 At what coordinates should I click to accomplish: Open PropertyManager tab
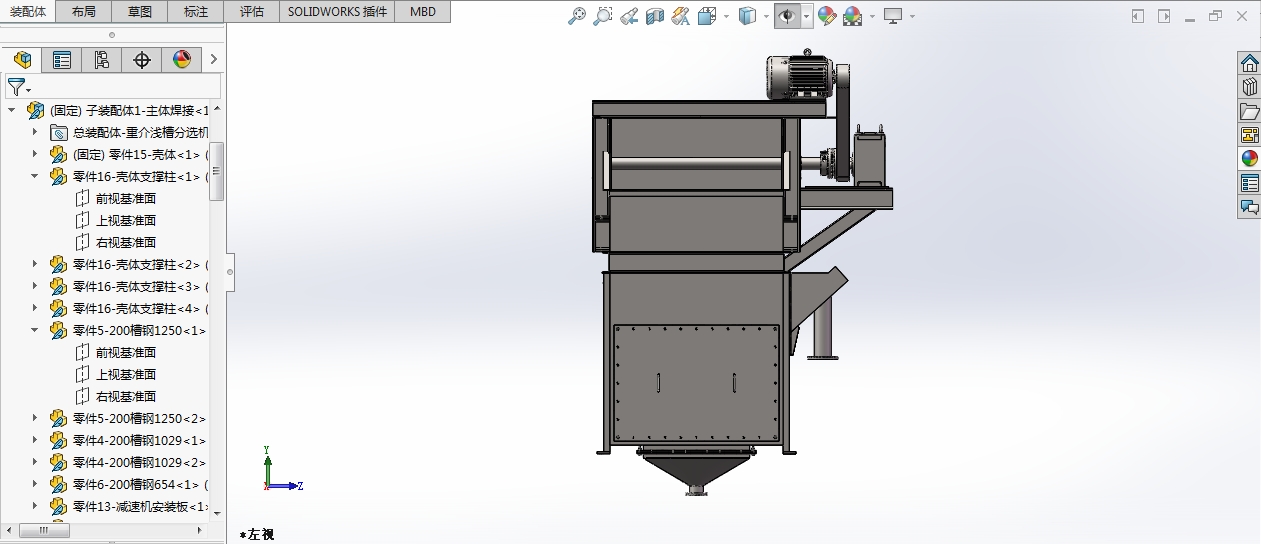pyautogui.click(x=62, y=60)
